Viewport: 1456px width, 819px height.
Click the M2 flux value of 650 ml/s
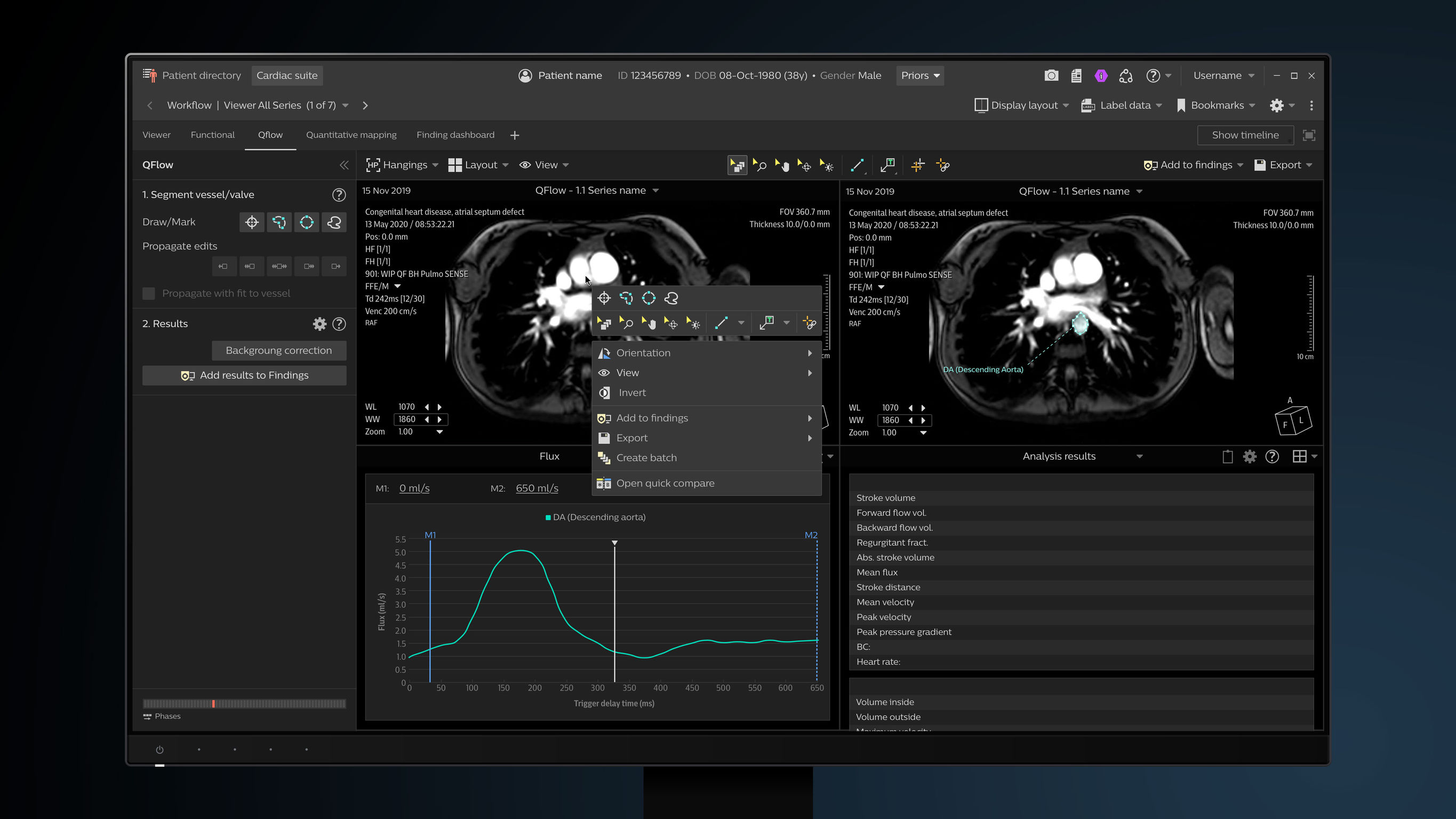pos(536,488)
